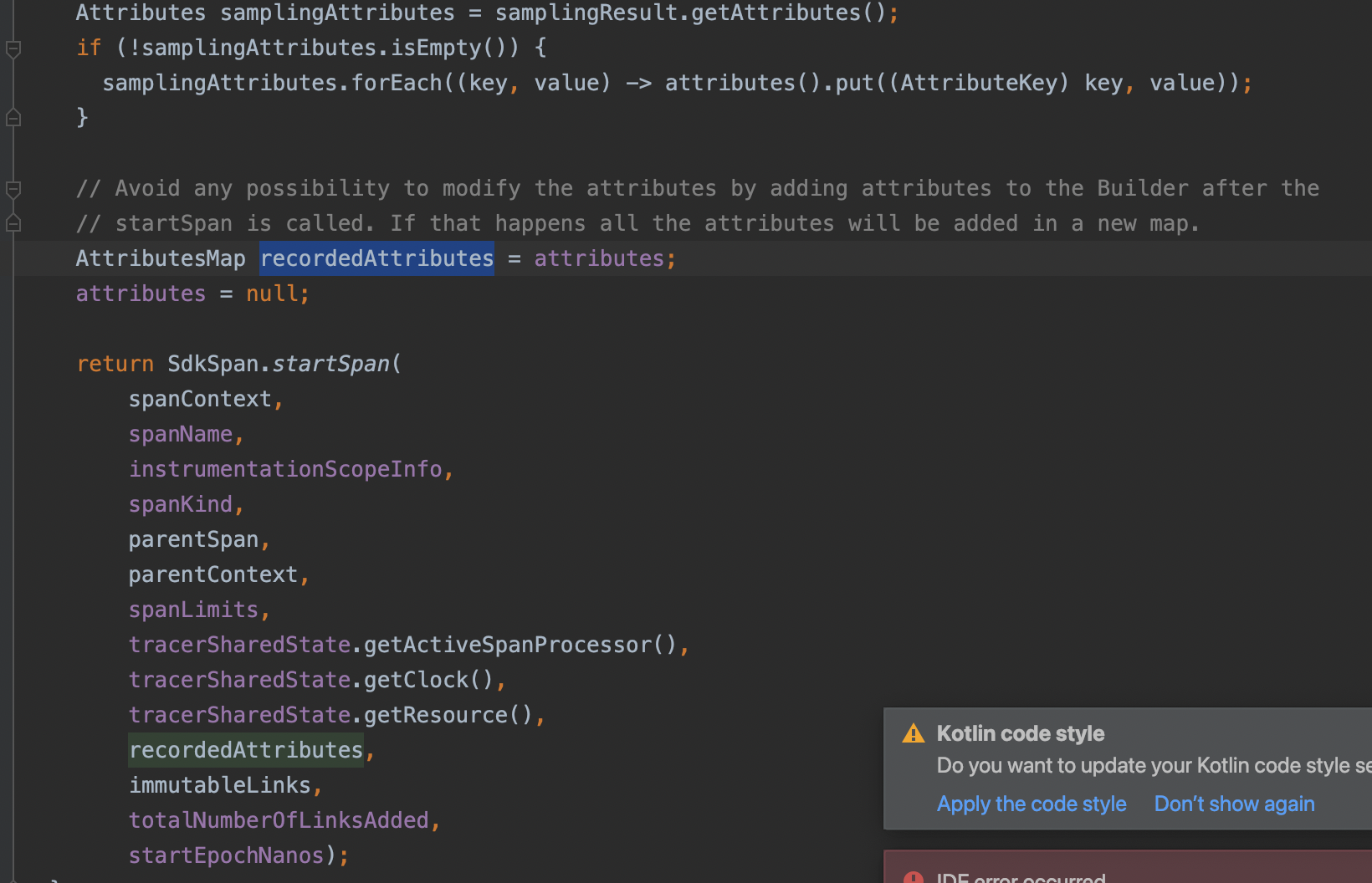Click the 'Kotlin code style' notification title
Screen dimensions: 1372x883
pos(1021,733)
